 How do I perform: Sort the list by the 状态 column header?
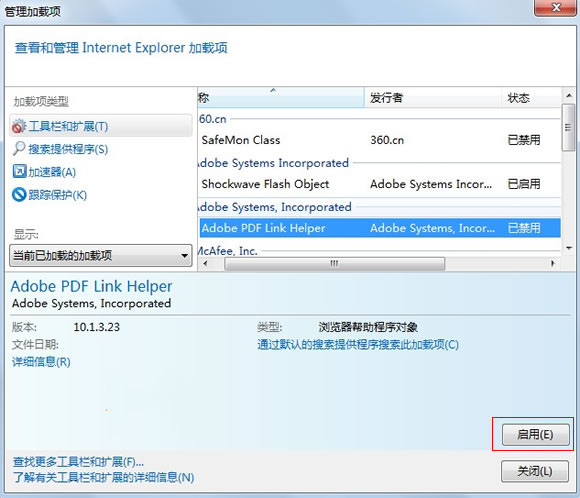[531, 98]
